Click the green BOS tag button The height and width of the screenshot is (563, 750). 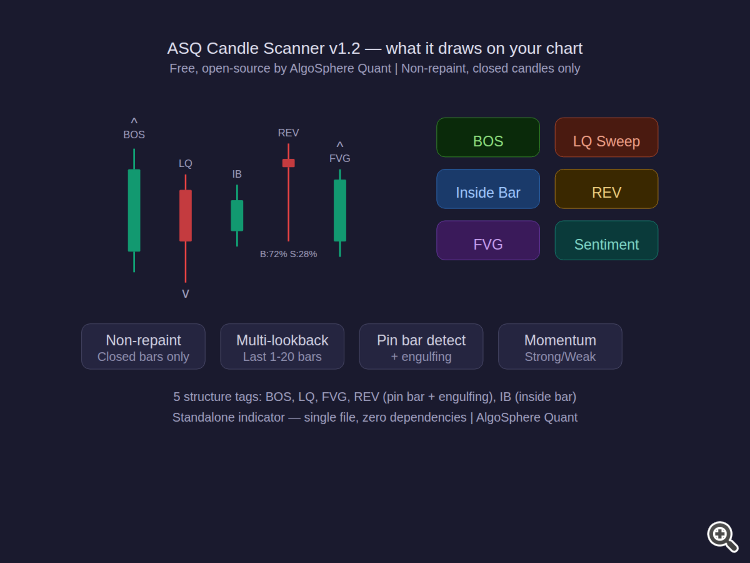488,138
